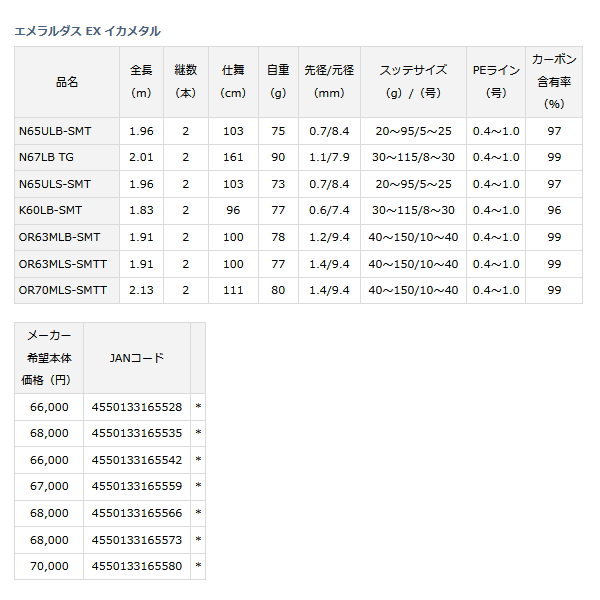Click the product name N65ULB-SMT
This screenshot has width=600, height=600.
55,131
